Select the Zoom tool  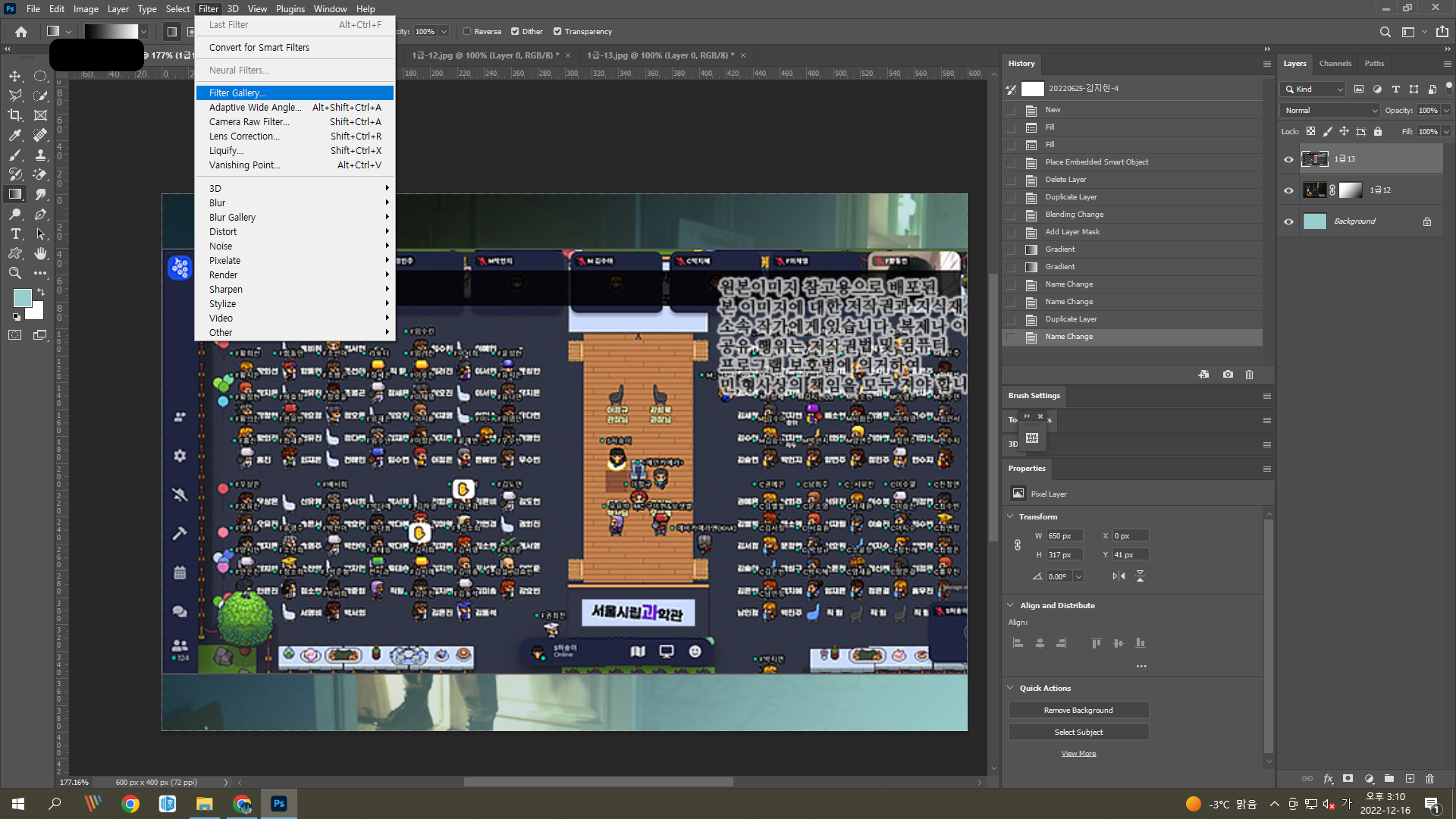point(14,273)
